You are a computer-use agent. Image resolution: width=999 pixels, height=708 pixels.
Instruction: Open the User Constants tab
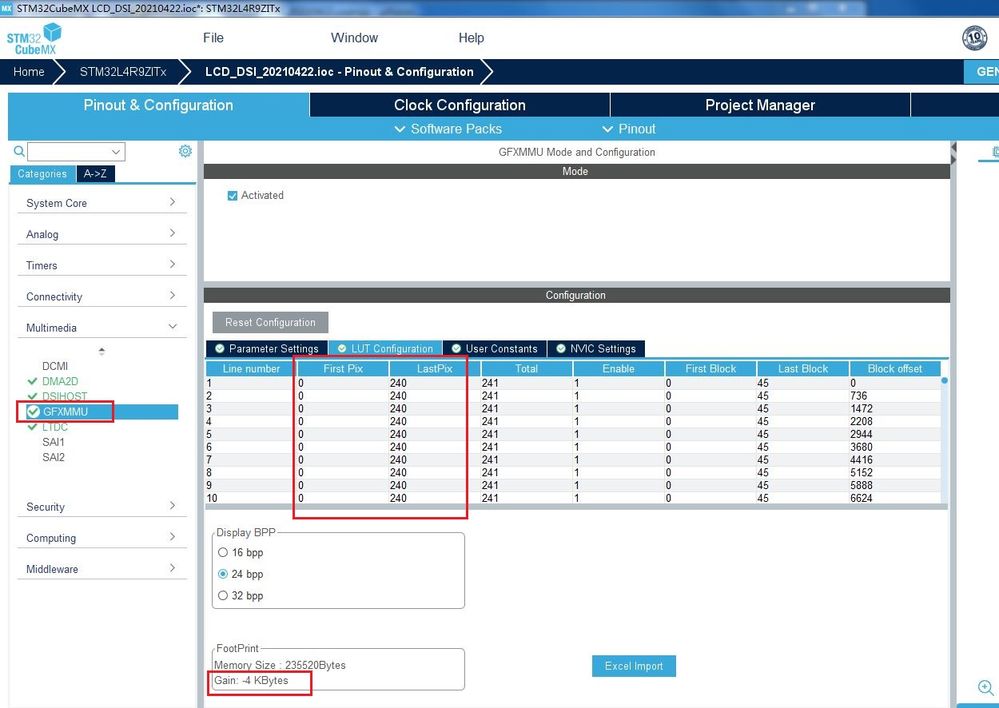(494, 349)
